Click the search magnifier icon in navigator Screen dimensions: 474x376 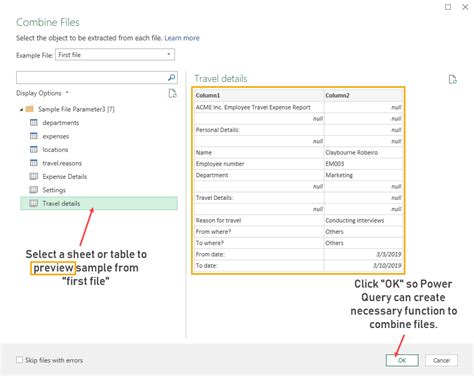pyautogui.click(x=171, y=78)
